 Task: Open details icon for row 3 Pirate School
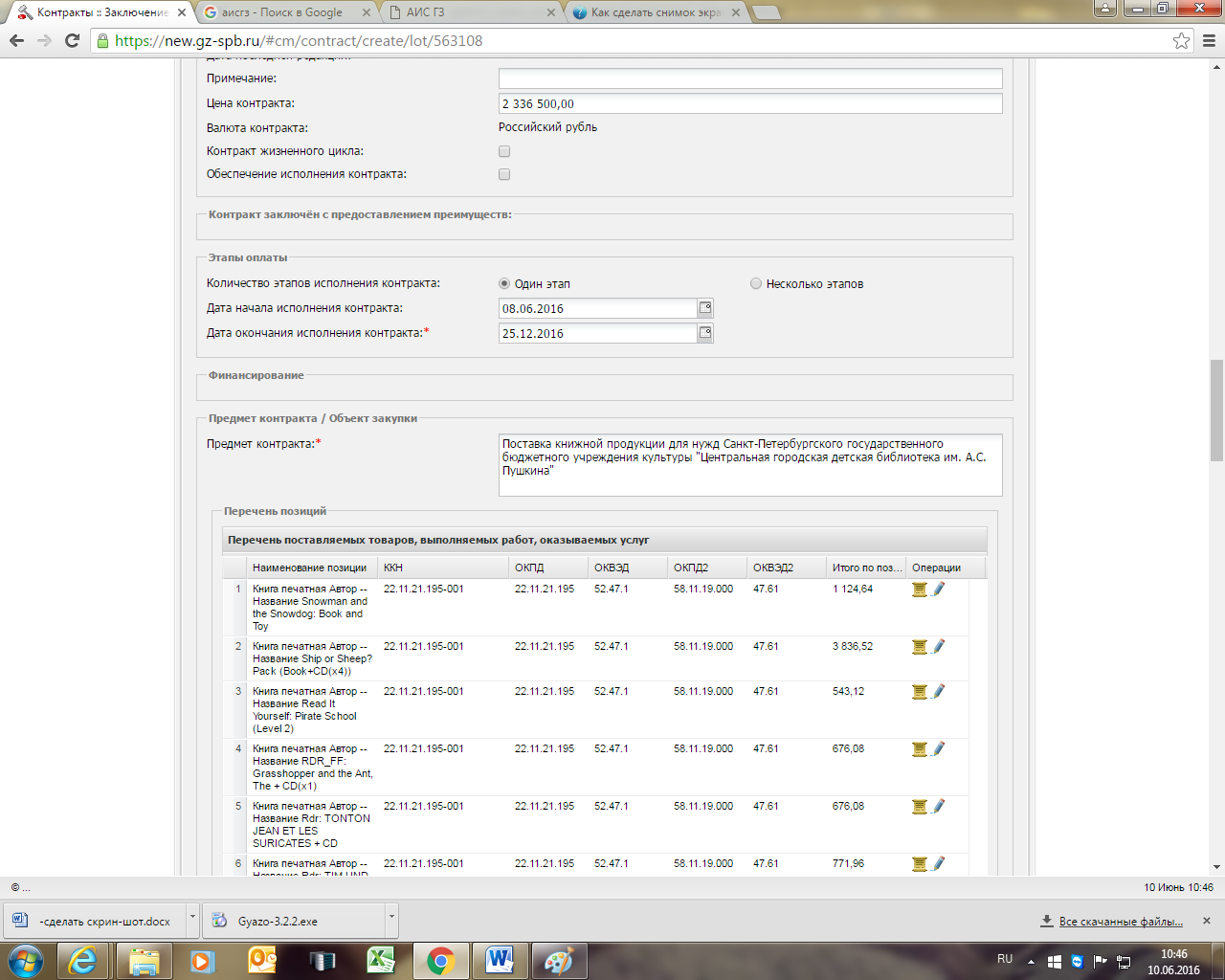pos(920,692)
